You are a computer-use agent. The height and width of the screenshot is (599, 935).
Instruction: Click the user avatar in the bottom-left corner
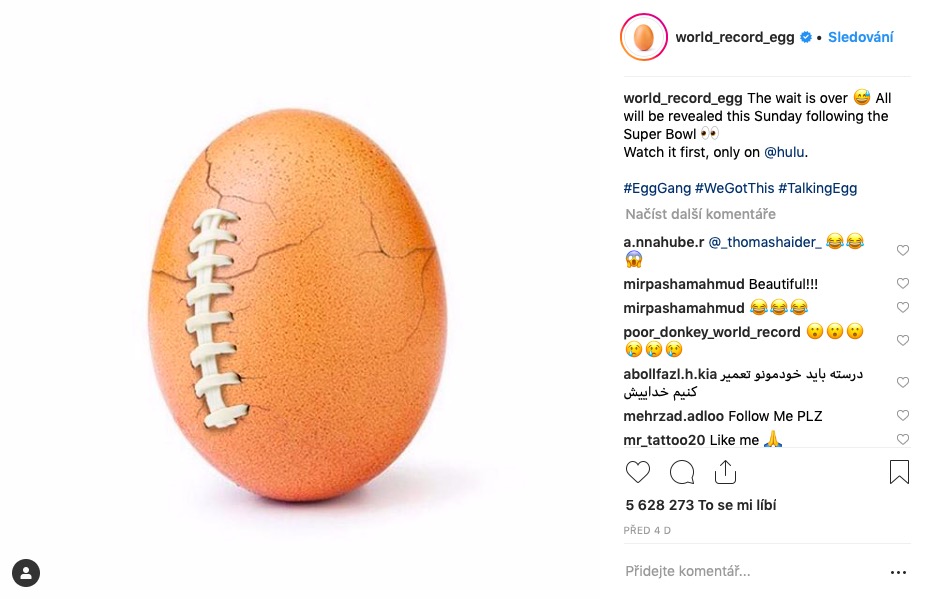click(x=26, y=573)
